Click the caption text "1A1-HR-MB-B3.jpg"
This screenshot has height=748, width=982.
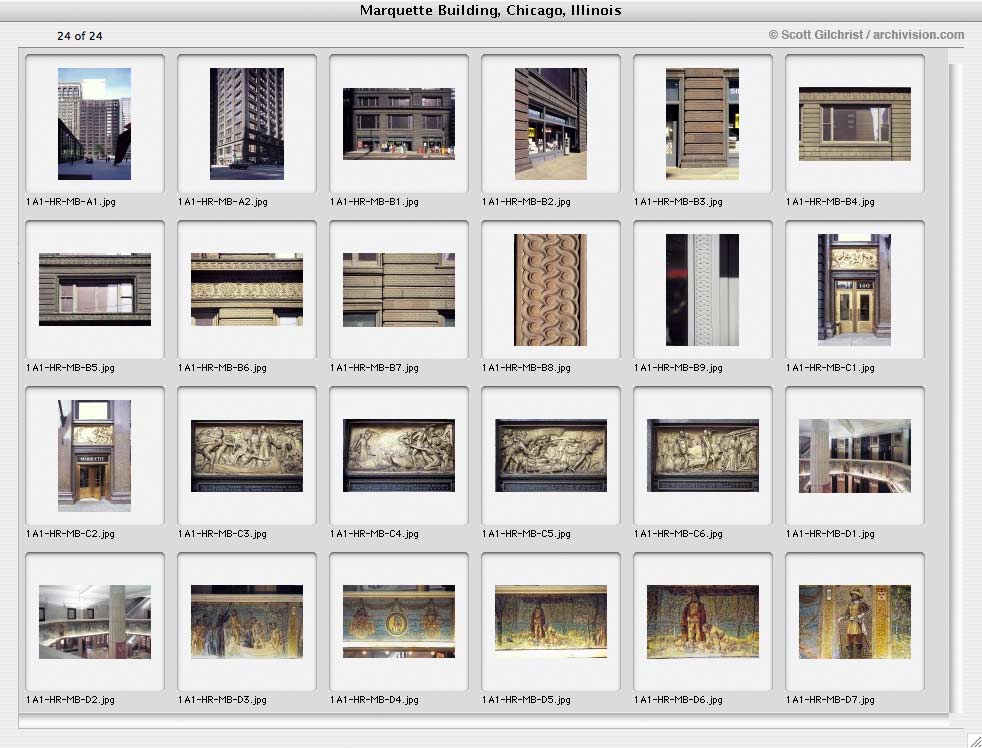pos(678,202)
